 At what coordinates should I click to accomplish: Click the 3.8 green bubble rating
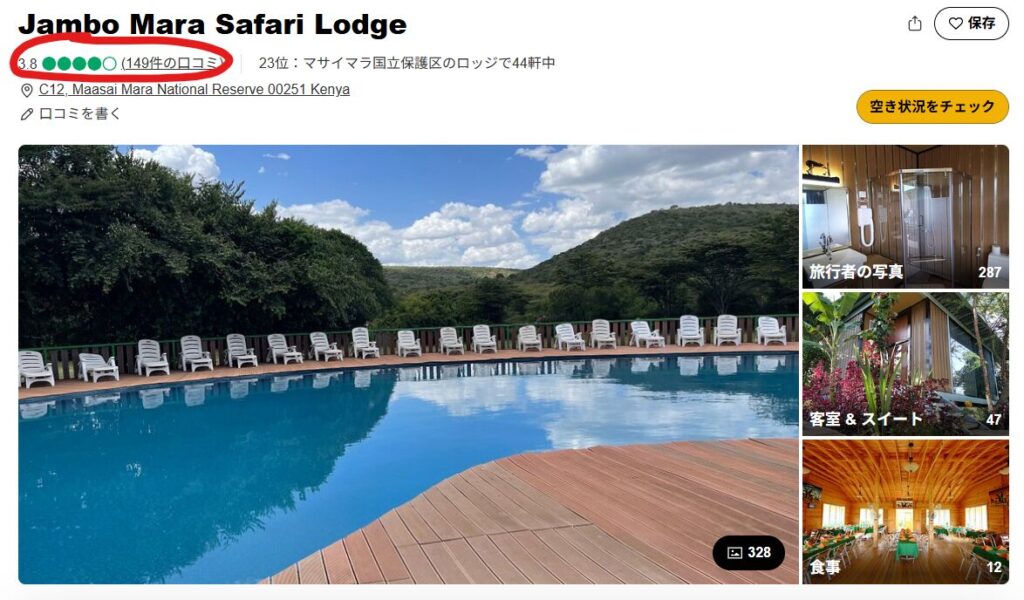point(67,63)
